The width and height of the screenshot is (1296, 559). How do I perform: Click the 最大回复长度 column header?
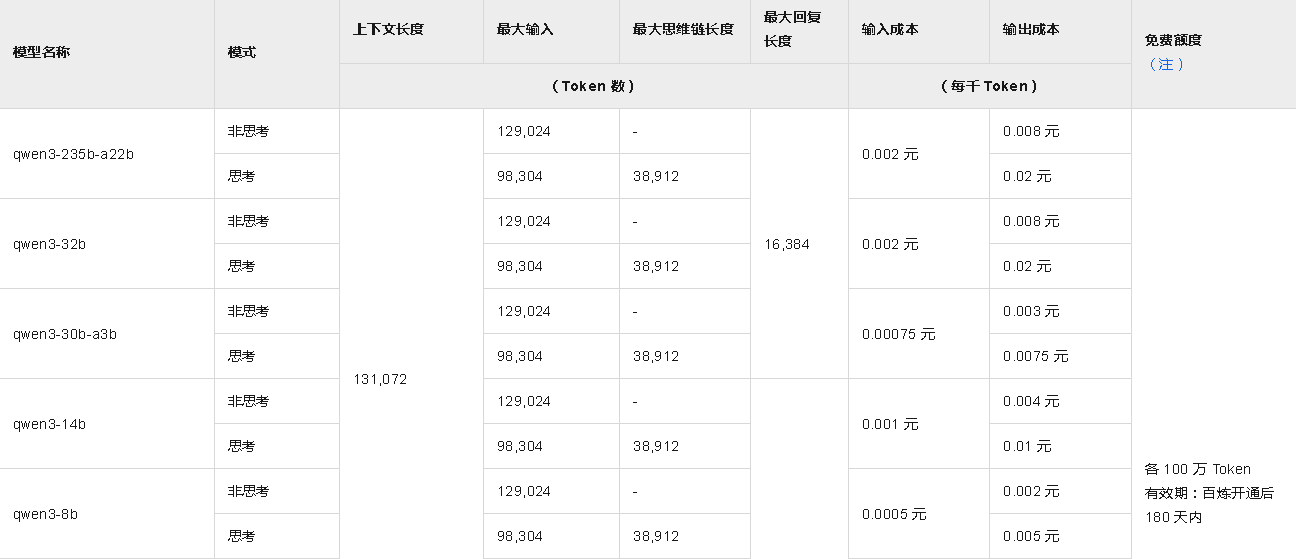[778, 29]
